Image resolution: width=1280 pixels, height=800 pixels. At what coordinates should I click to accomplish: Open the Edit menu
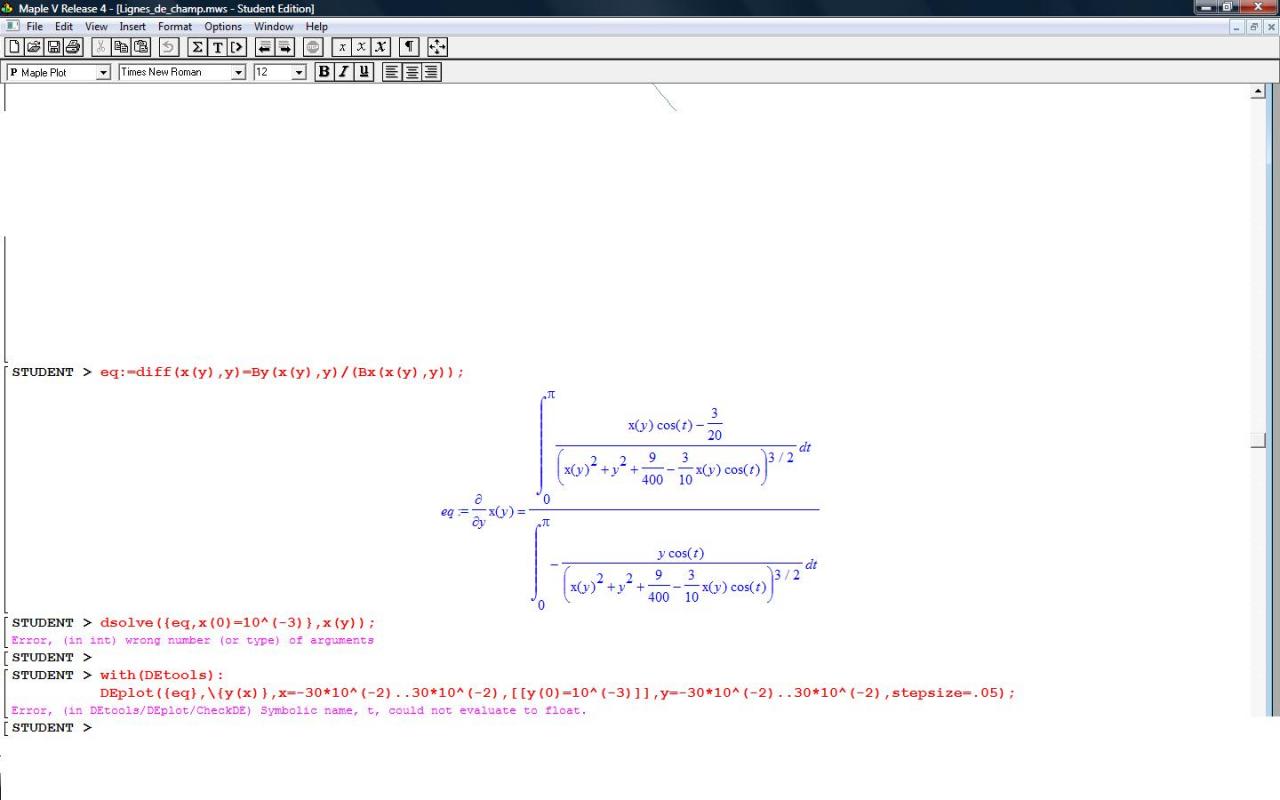[64, 26]
